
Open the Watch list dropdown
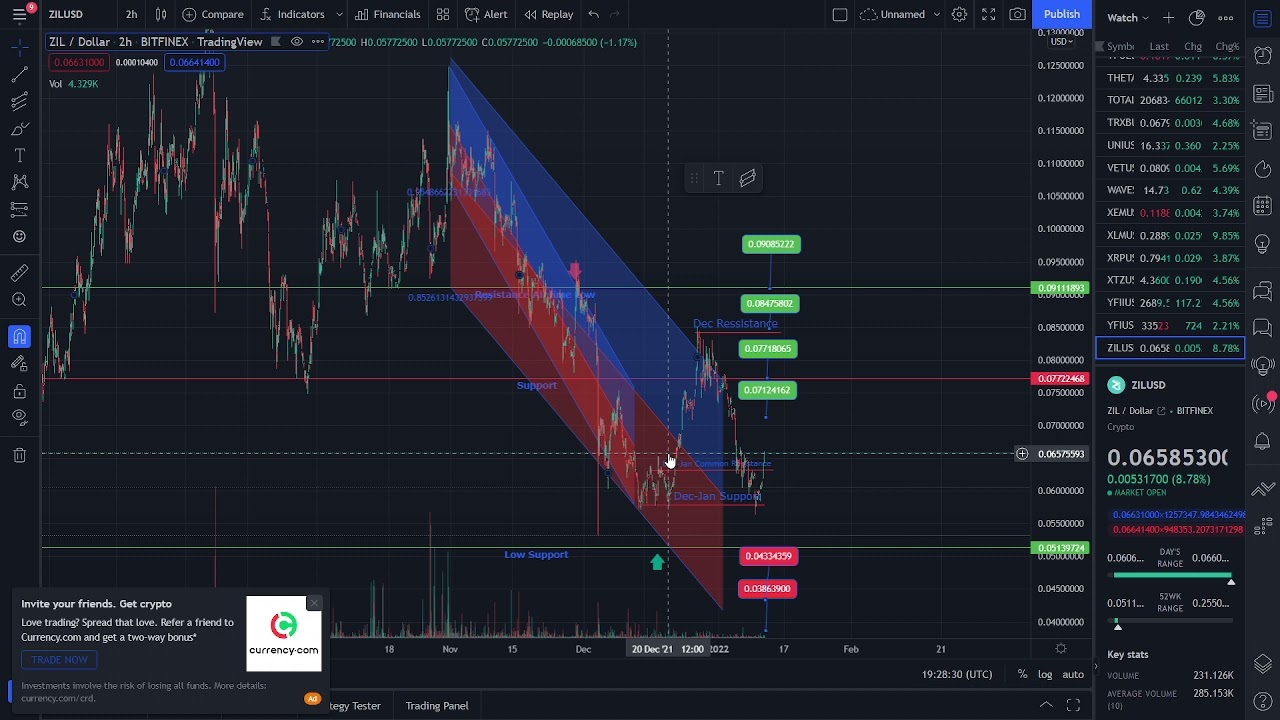[1127, 17]
